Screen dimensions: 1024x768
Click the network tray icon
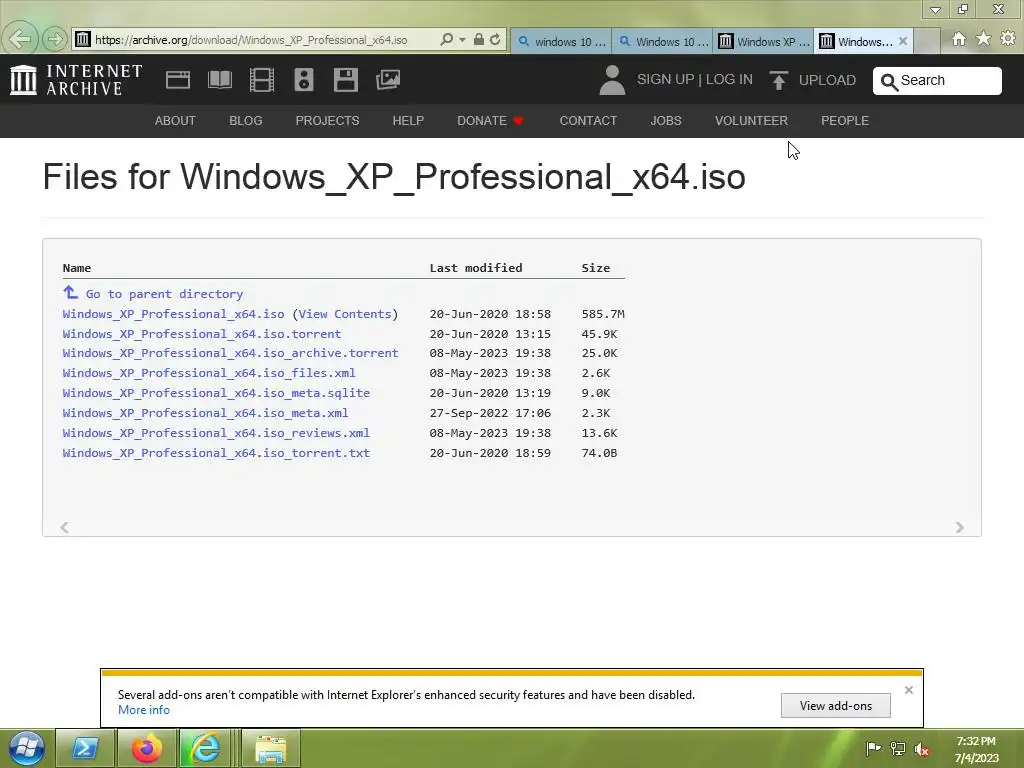point(898,748)
